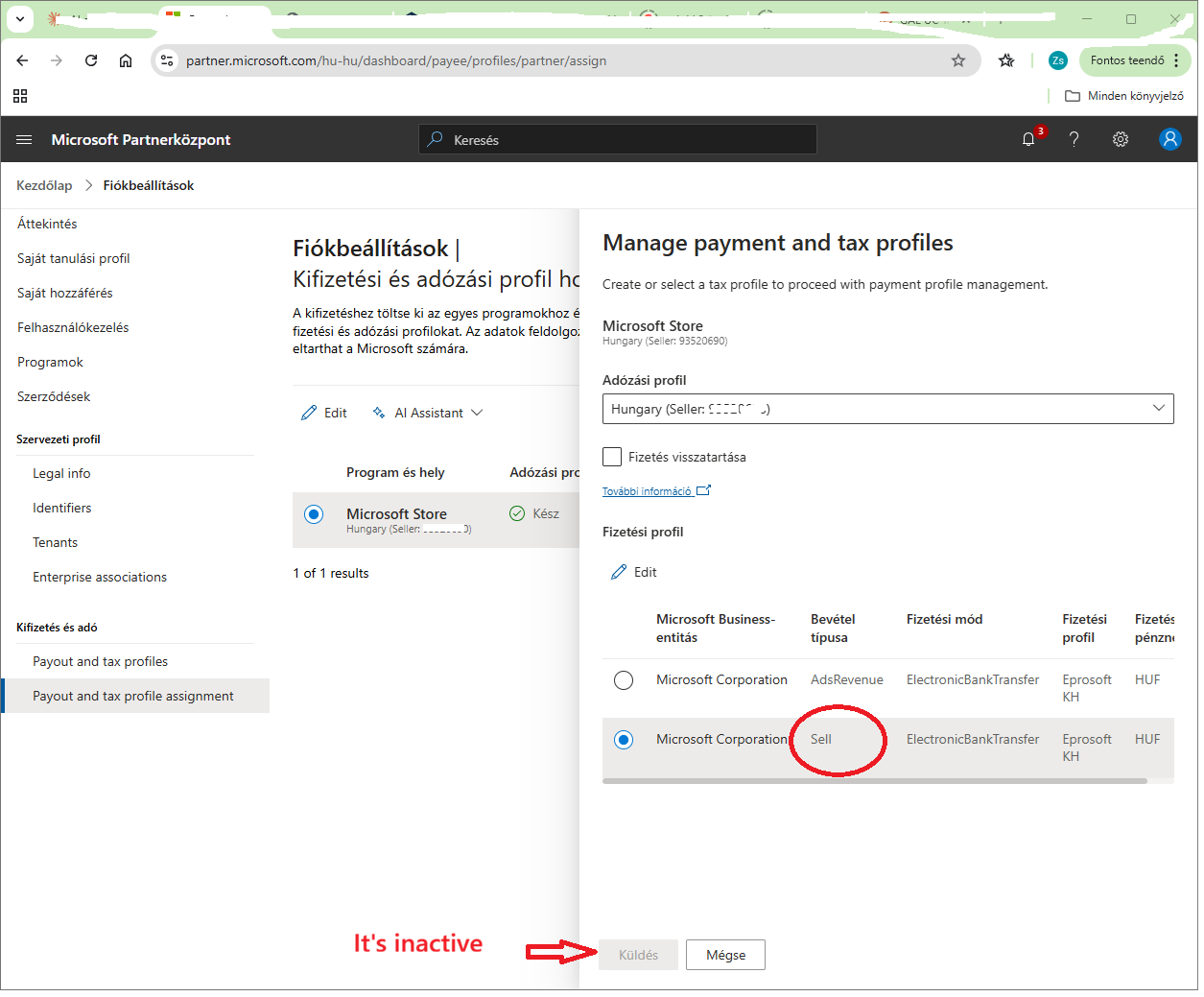The image size is (1204, 997).
Task: Select the Sell row radio button
Action: (624, 740)
